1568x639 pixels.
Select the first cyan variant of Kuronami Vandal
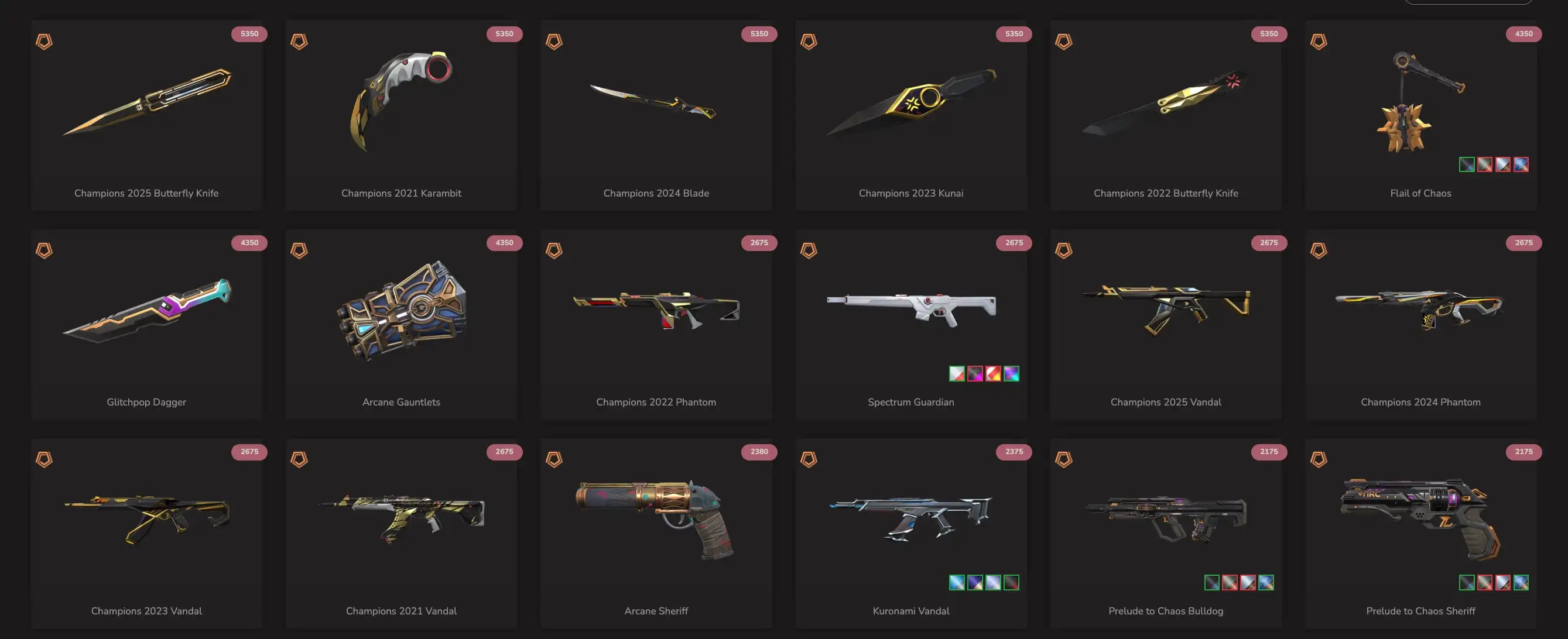[957, 582]
